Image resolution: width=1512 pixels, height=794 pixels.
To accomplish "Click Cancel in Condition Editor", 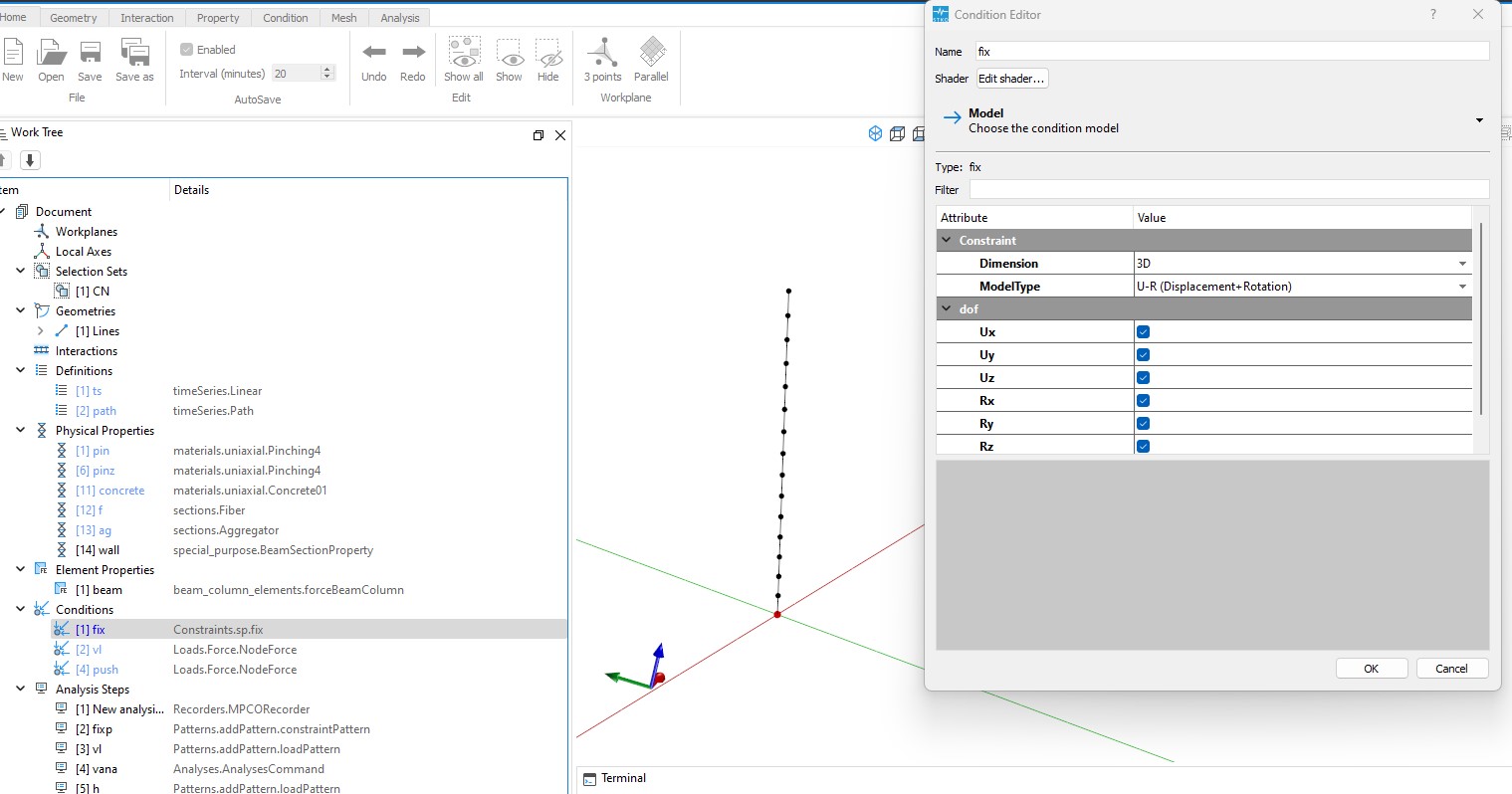I will pyautogui.click(x=1451, y=669).
